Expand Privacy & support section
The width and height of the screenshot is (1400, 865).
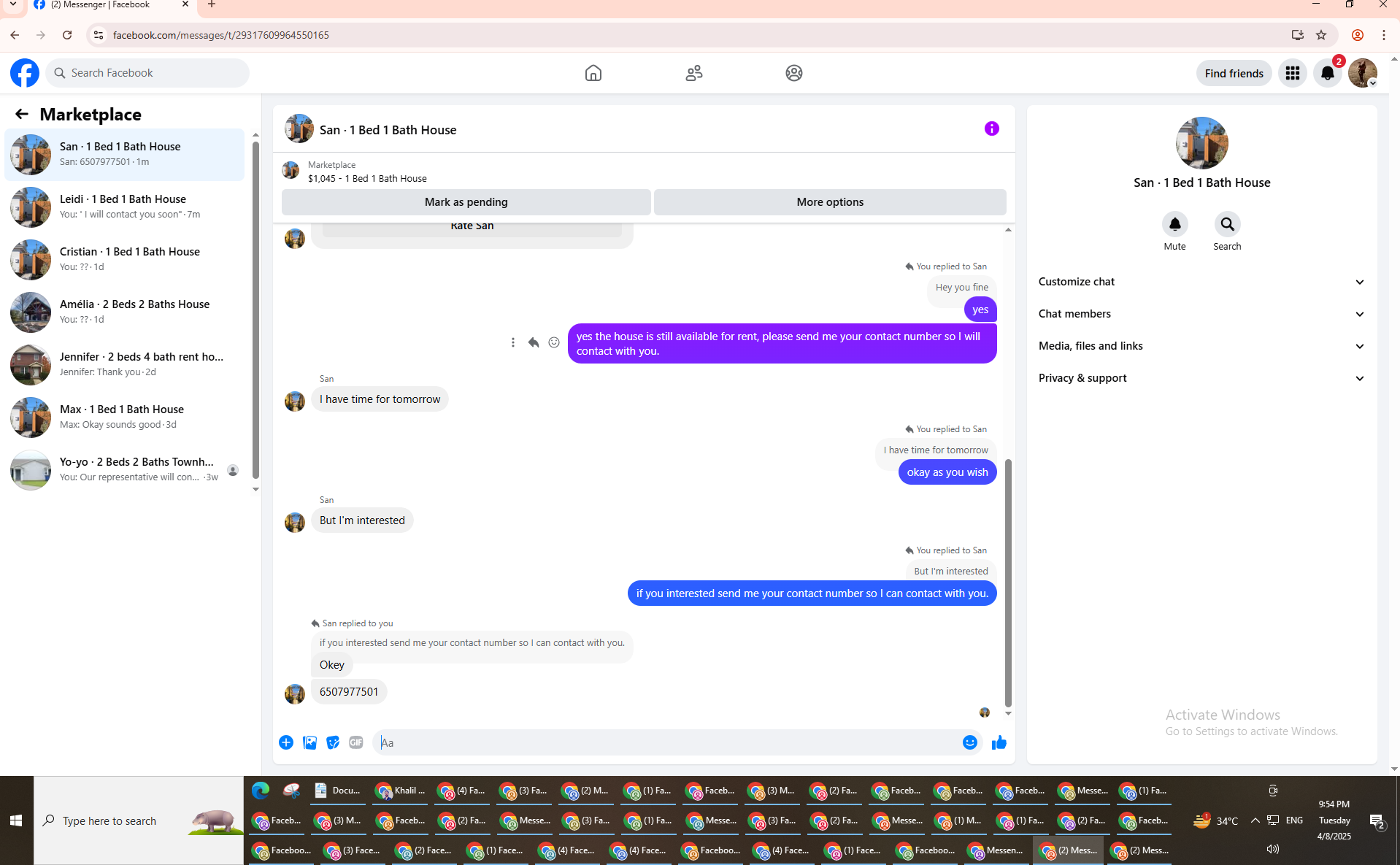point(1201,378)
